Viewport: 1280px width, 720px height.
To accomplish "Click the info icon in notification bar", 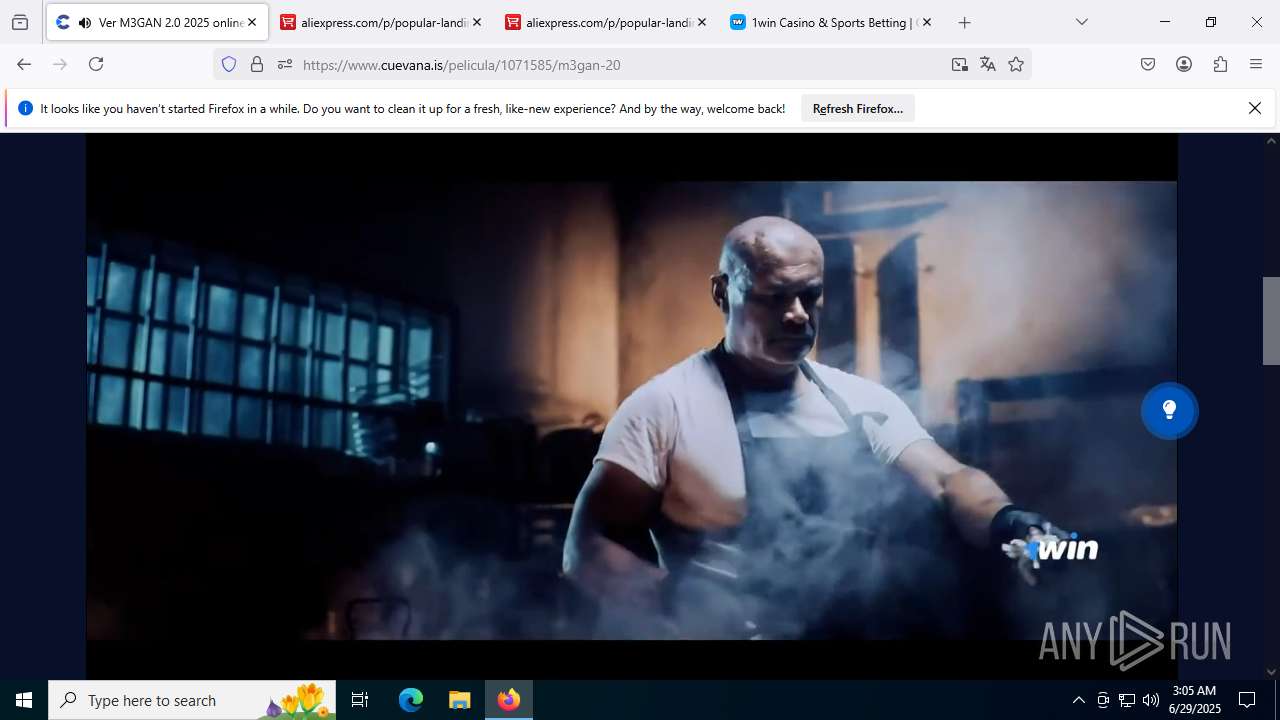I will click(x=26, y=108).
